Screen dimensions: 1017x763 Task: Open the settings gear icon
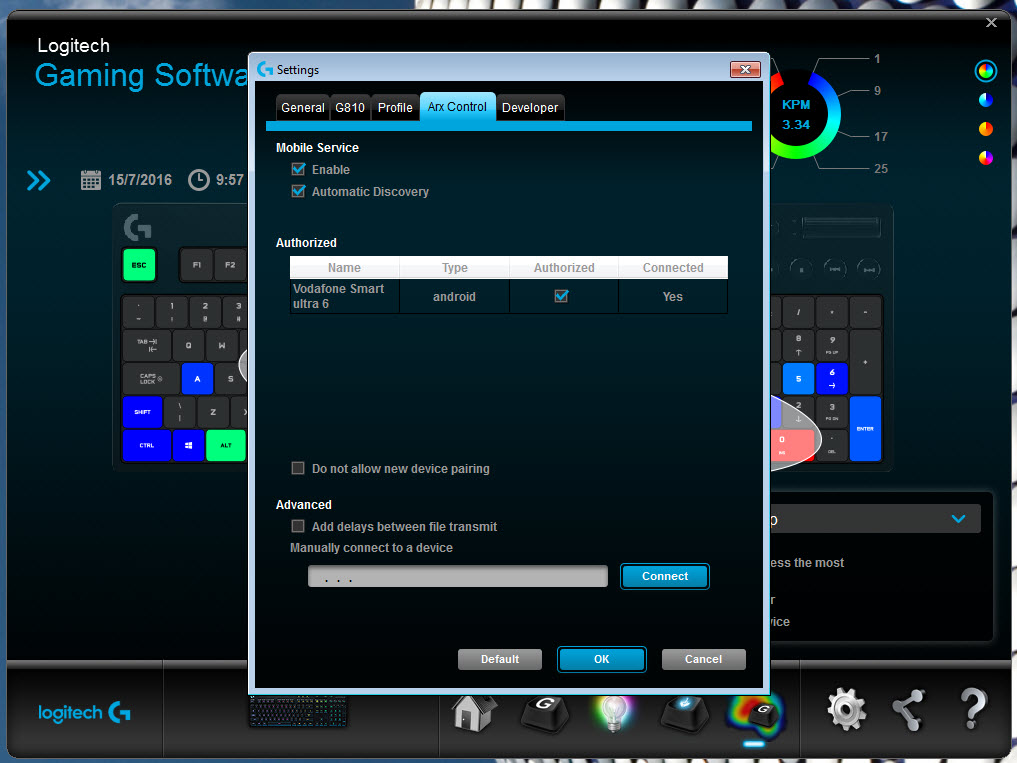846,708
